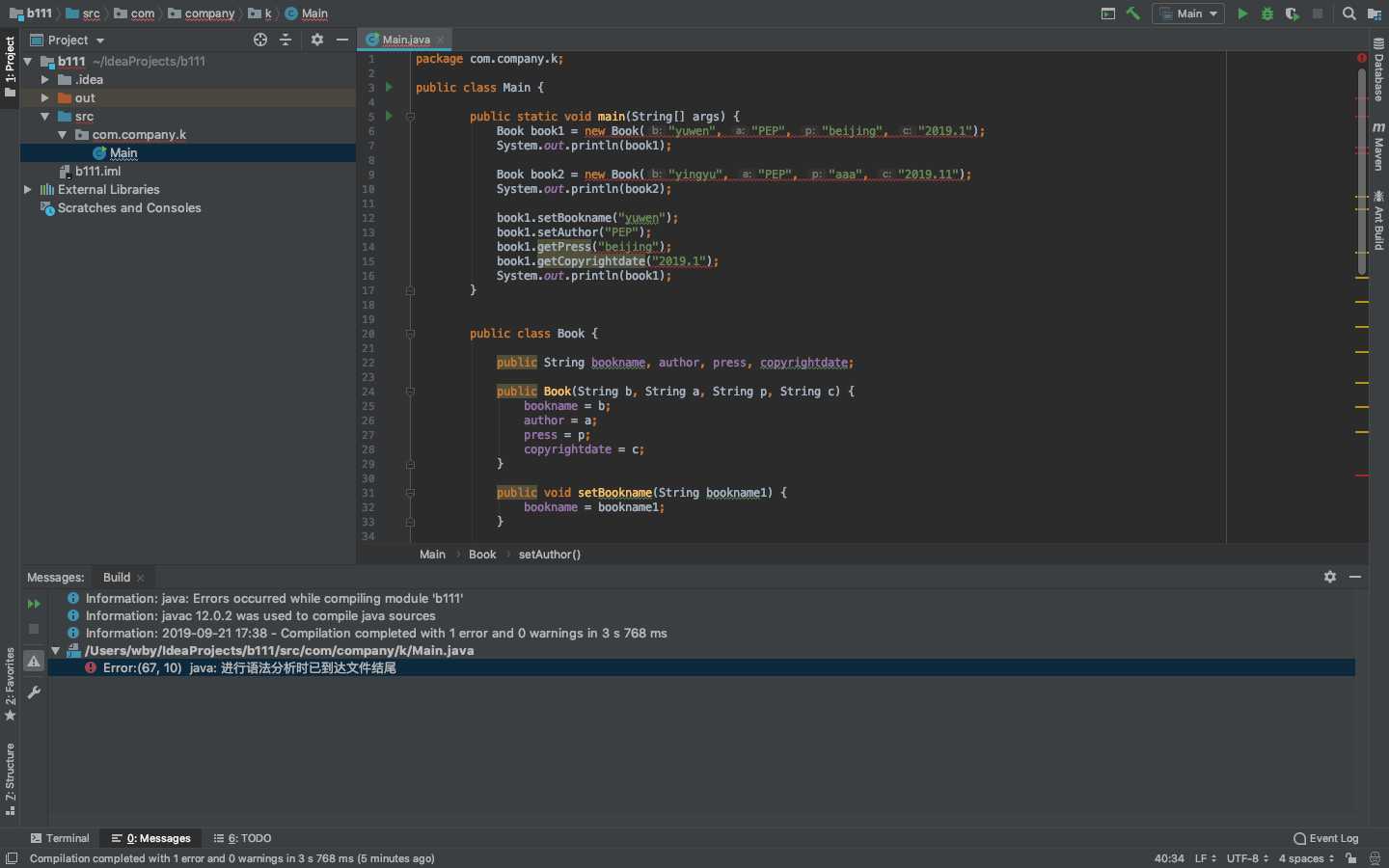The image size is (1389, 868).
Task: Open the 7: Structure side tab
Action: point(10,778)
